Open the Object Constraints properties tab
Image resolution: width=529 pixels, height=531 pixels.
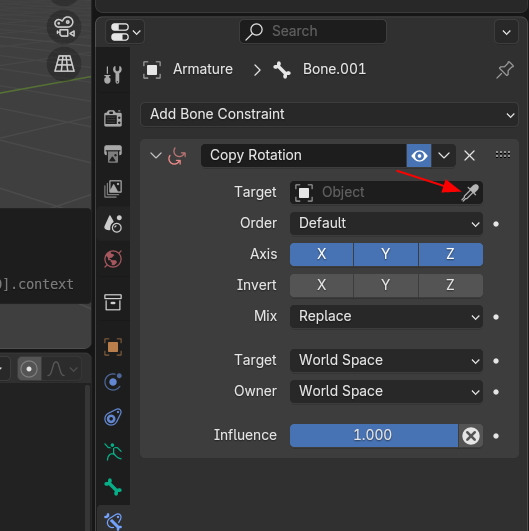point(113,417)
